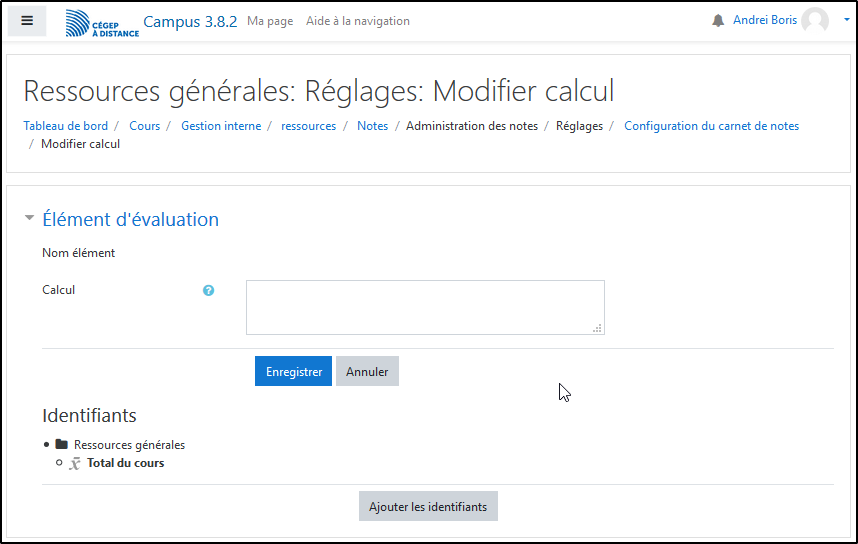Focus the Calcul text area
858x544 pixels.
[425, 307]
